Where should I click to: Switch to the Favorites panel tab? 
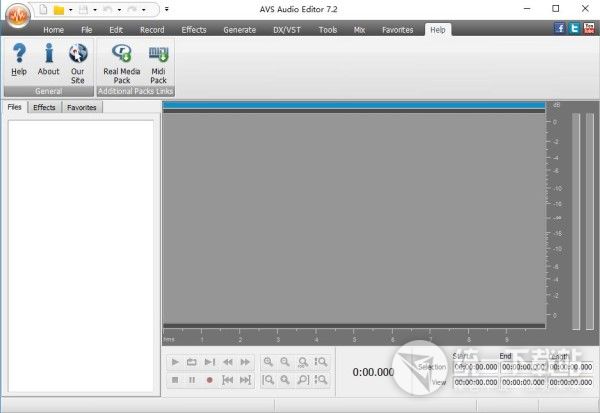point(82,108)
